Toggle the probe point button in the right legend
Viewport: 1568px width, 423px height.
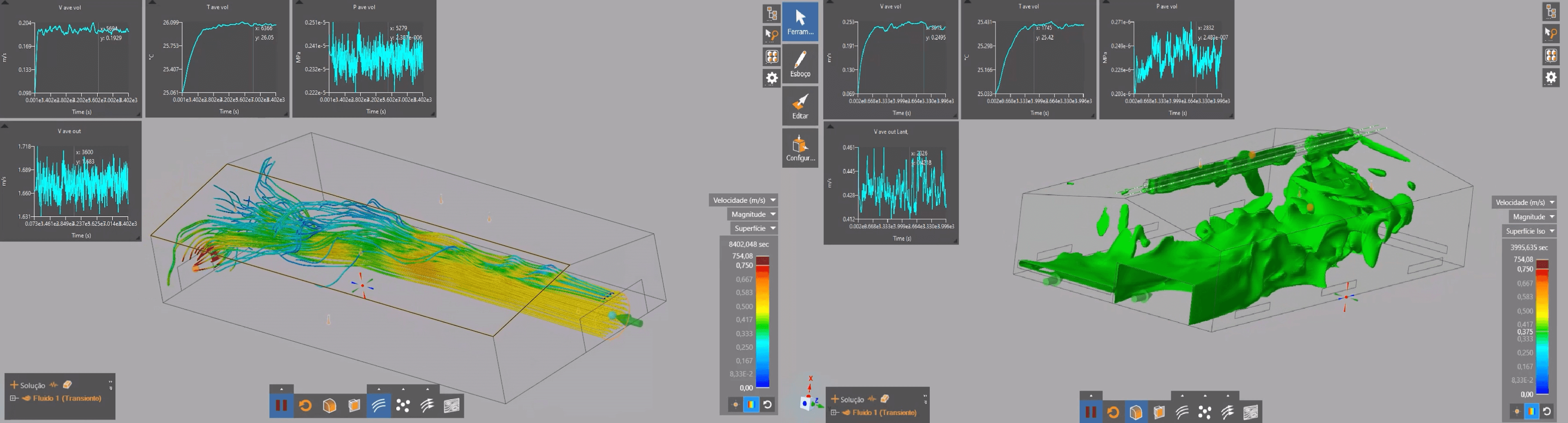pos(1516,412)
